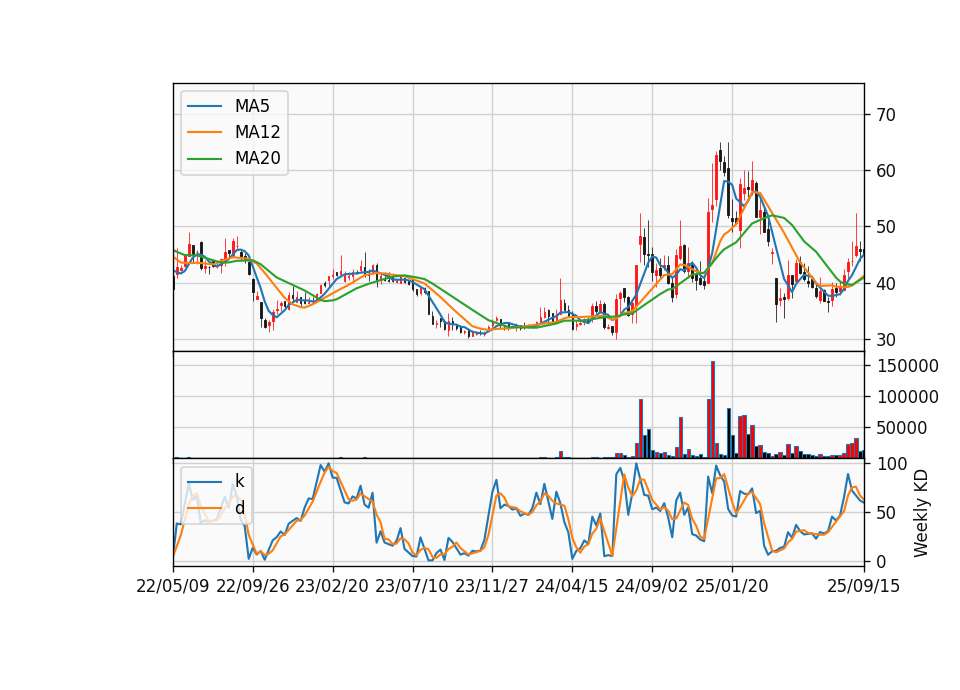Click the 24/04/15 date tick label
The height and width of the screenshot is (690, 960).
pos(572,586)
